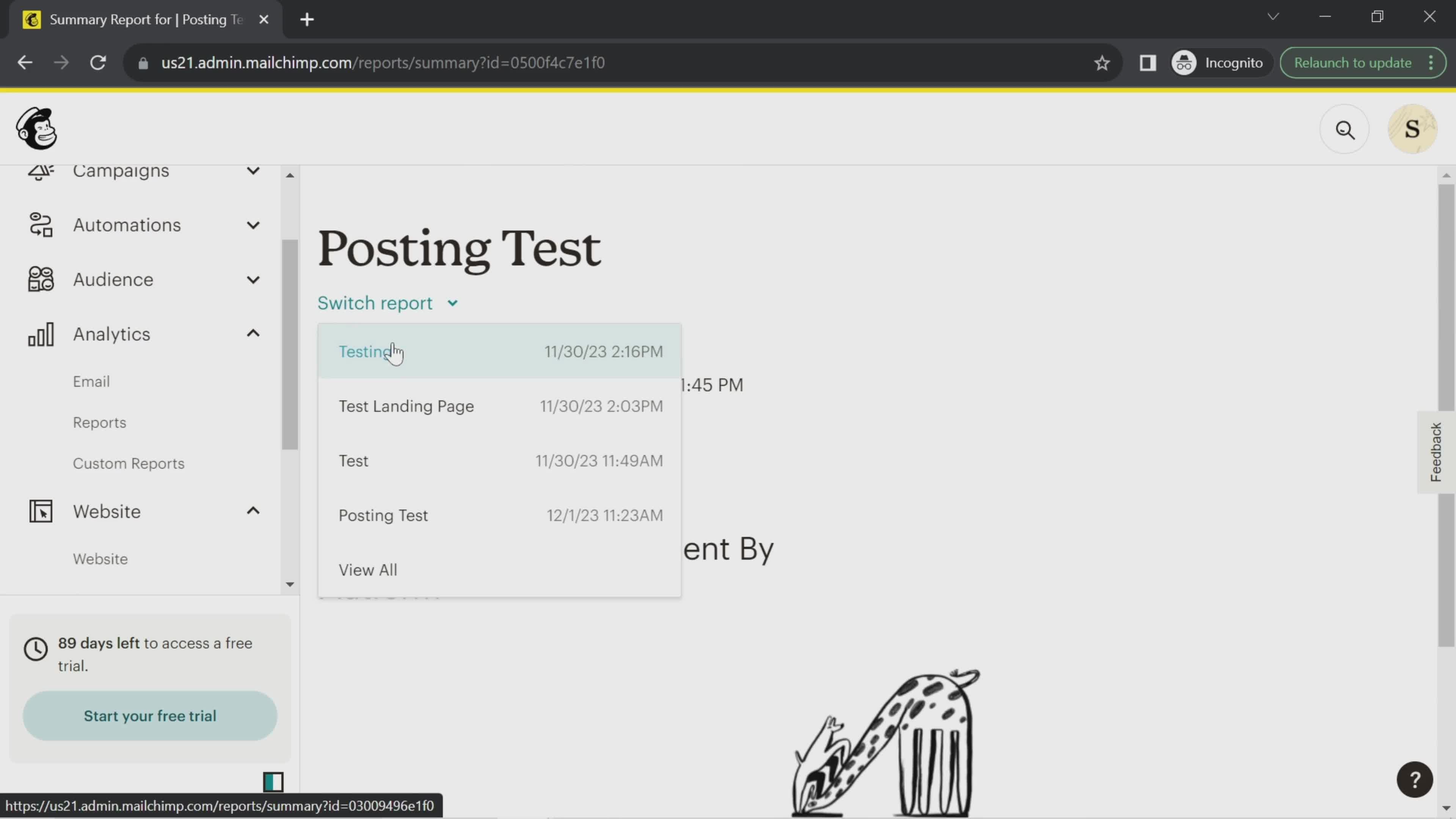The image size is (1456, 819).
Task: Open Website sub-item in sidebar
Action: pyautogui.click(x=100, y=559)
